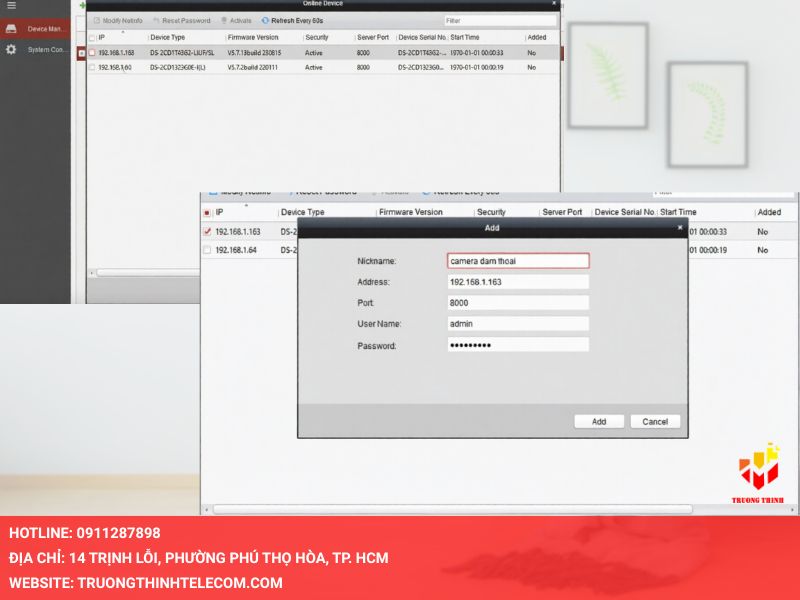Click the Nickname field in the Add dialog
The height and width of the screenshot is (600, 800).
pos(518,261)
